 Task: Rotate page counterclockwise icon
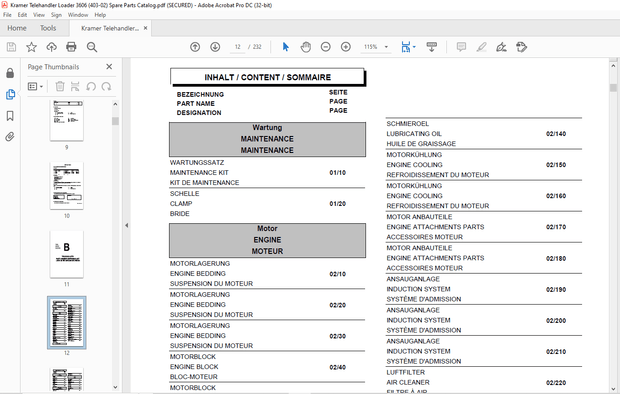point(91,86)
